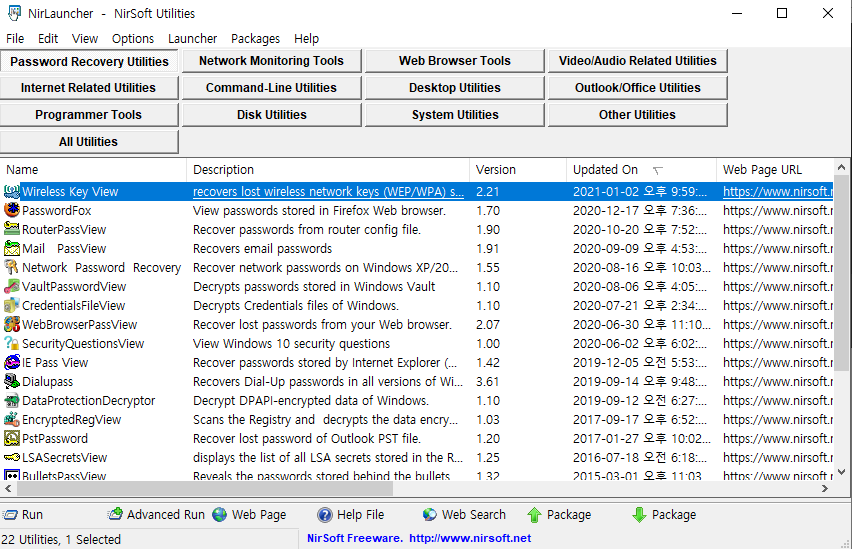Click the IE Pass View icon
The image size is (852, 549).
(11, 362)
